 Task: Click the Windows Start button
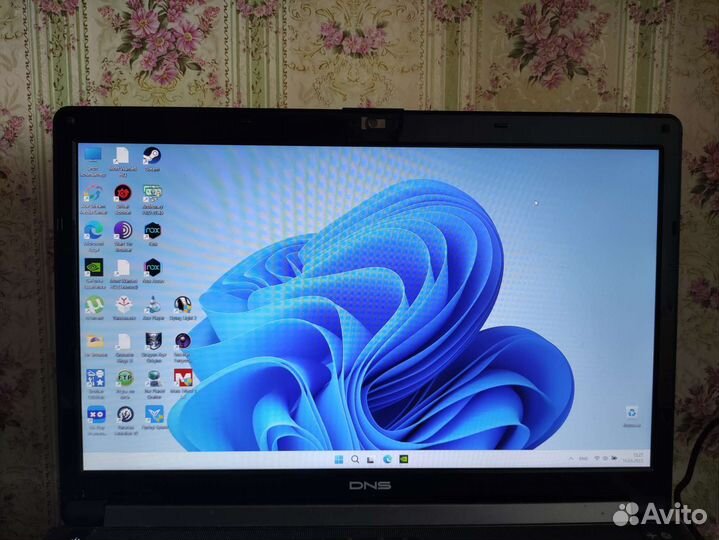[339, 459]
